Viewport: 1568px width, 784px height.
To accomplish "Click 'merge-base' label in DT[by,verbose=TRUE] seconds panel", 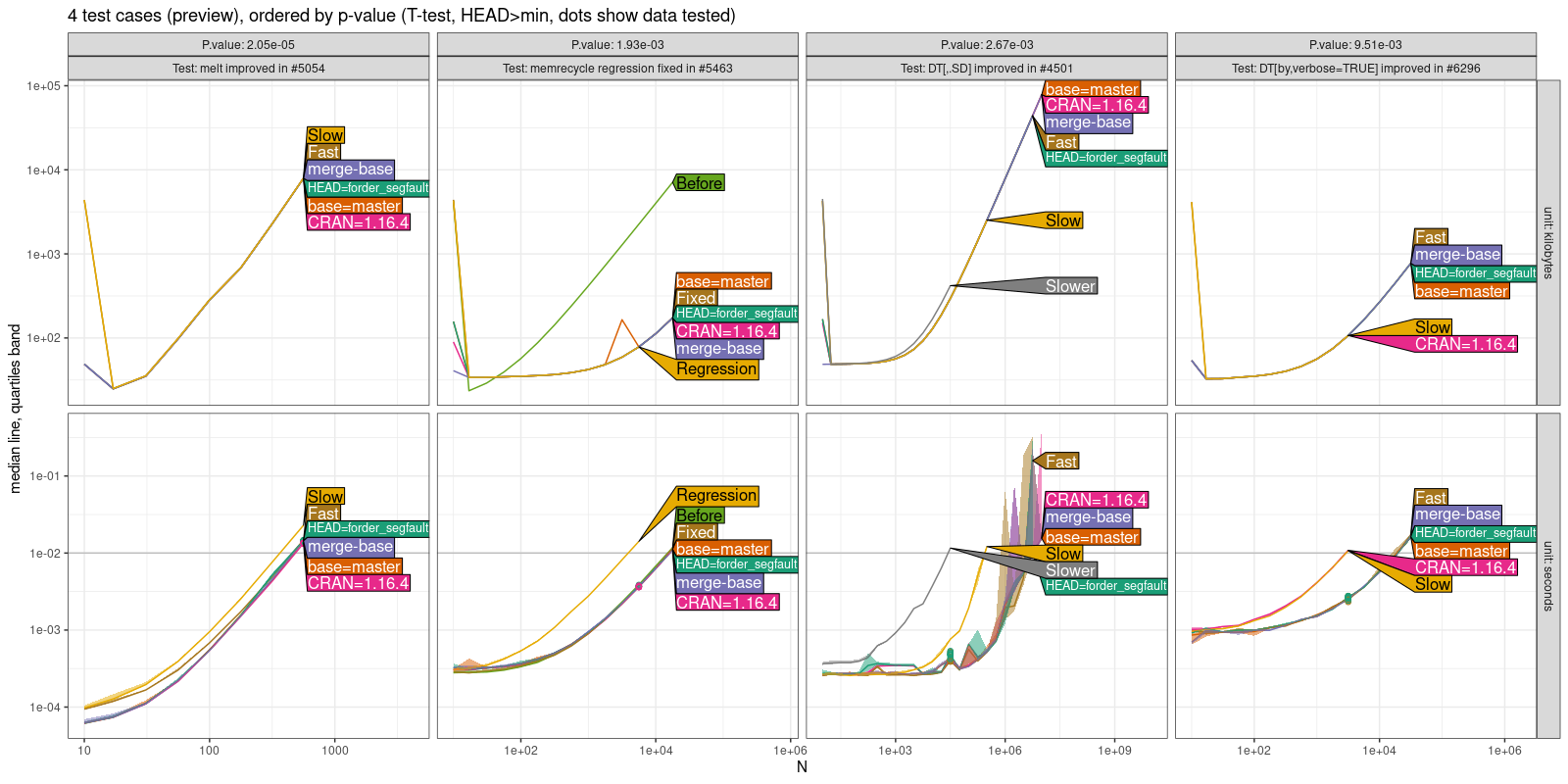I will [x=1457, y=514].
